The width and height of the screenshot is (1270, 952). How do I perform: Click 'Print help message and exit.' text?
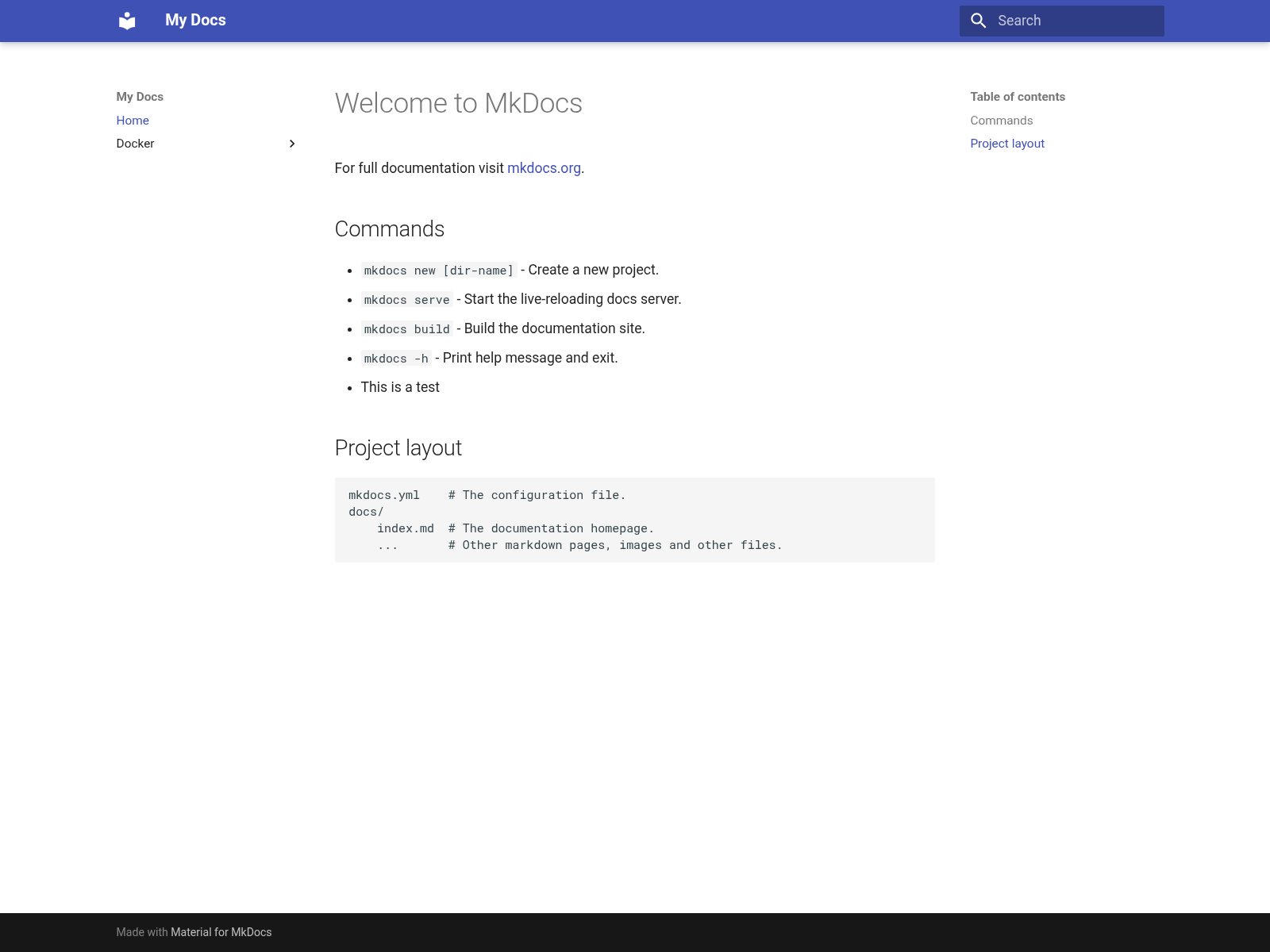tap(530, 358)
